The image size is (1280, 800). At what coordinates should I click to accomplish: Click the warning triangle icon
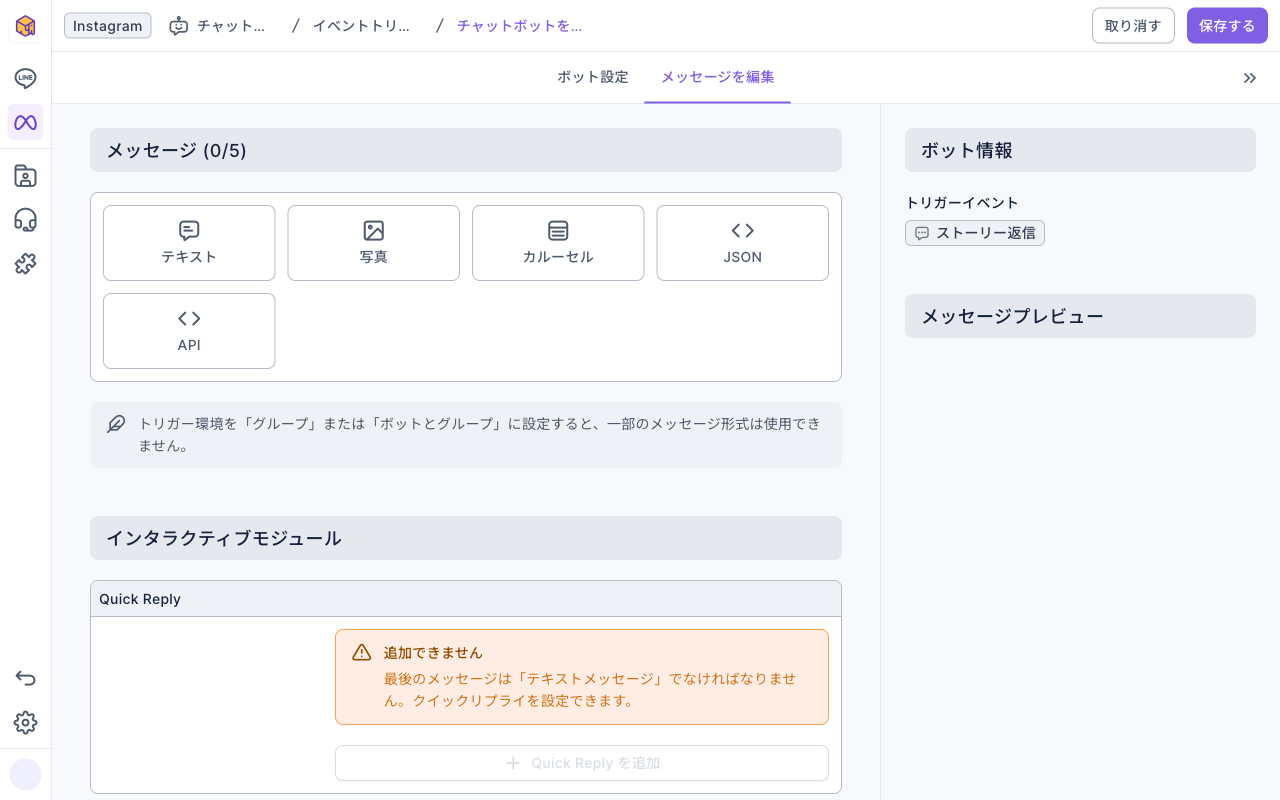pos(362,653)
